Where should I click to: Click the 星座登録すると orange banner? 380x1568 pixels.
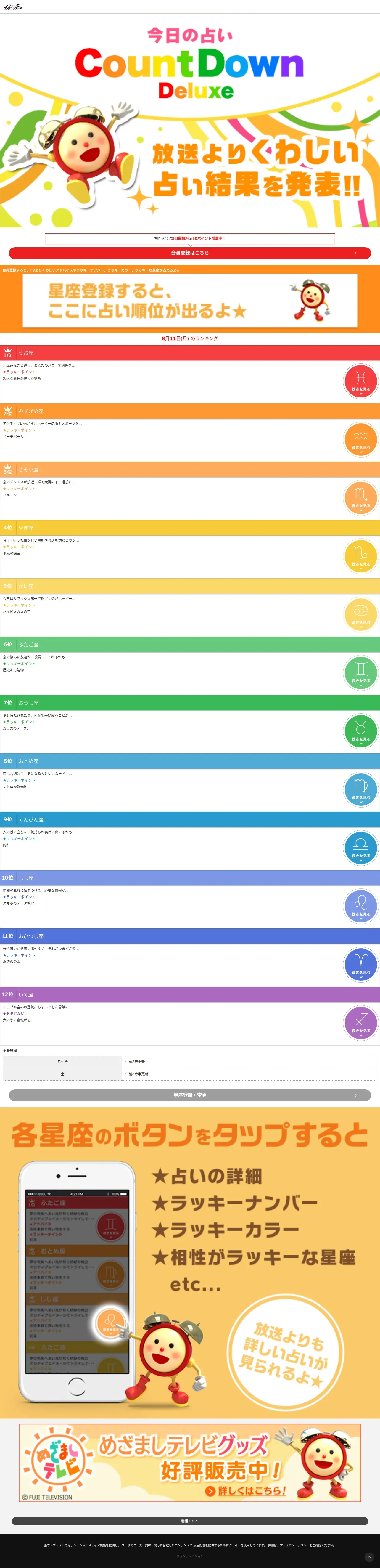[190, 301]
